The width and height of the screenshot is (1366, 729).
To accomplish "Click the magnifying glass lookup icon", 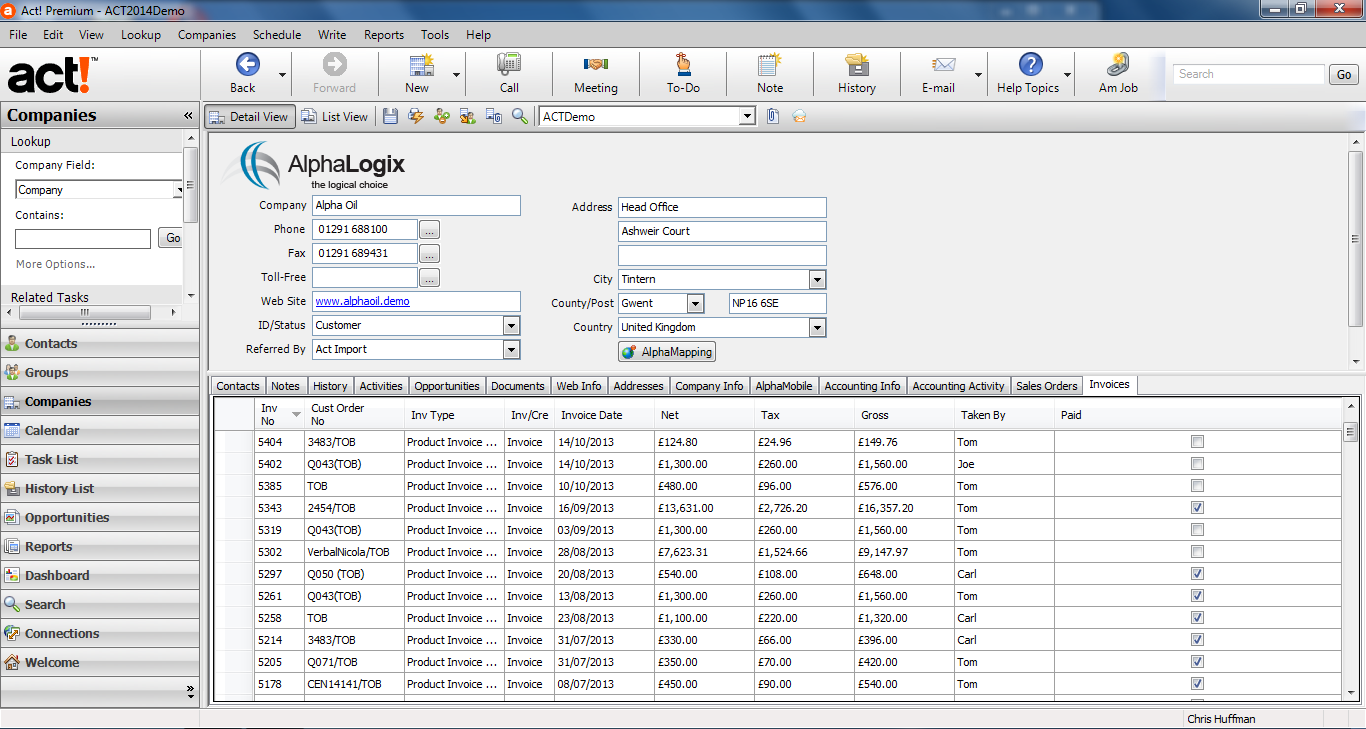I will [x=520, y=117].
